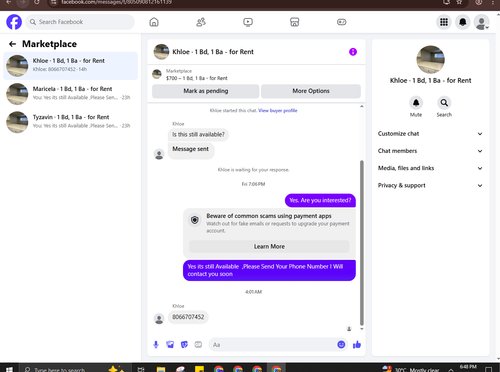Open File Explorer from the taskbar
This screenshot has width=500, height=372.
(161, 369)
